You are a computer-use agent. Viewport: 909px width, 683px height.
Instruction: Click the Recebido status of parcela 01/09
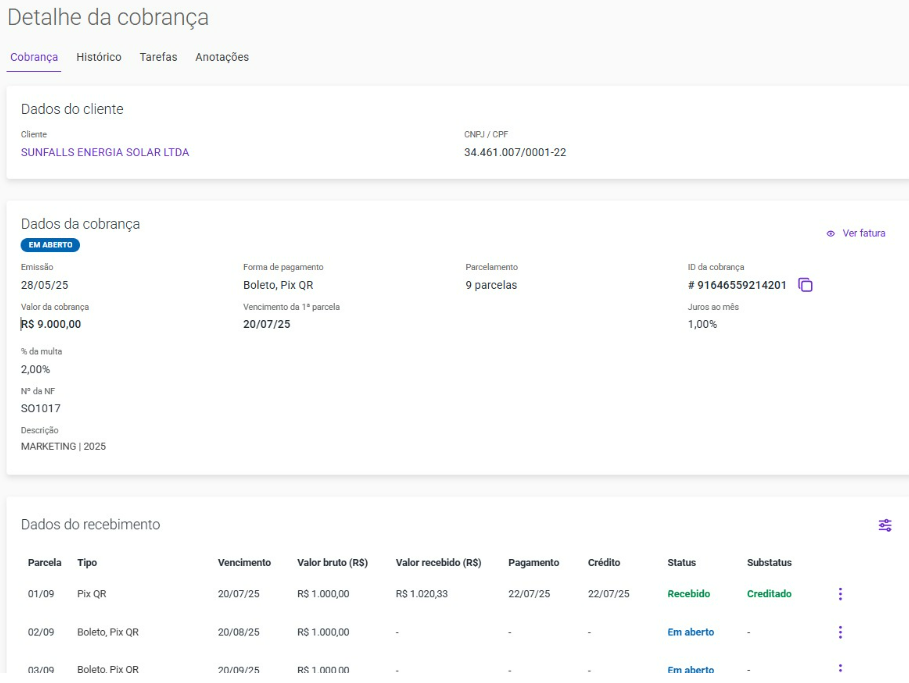(688, 594)
